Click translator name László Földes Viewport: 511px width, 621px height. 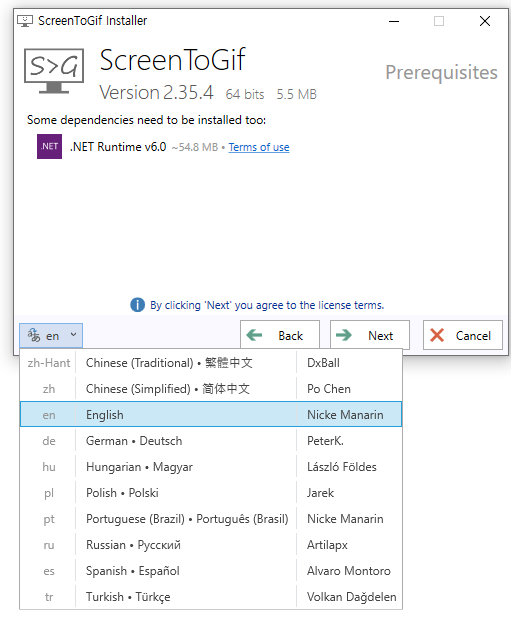(x=341, y=467)
